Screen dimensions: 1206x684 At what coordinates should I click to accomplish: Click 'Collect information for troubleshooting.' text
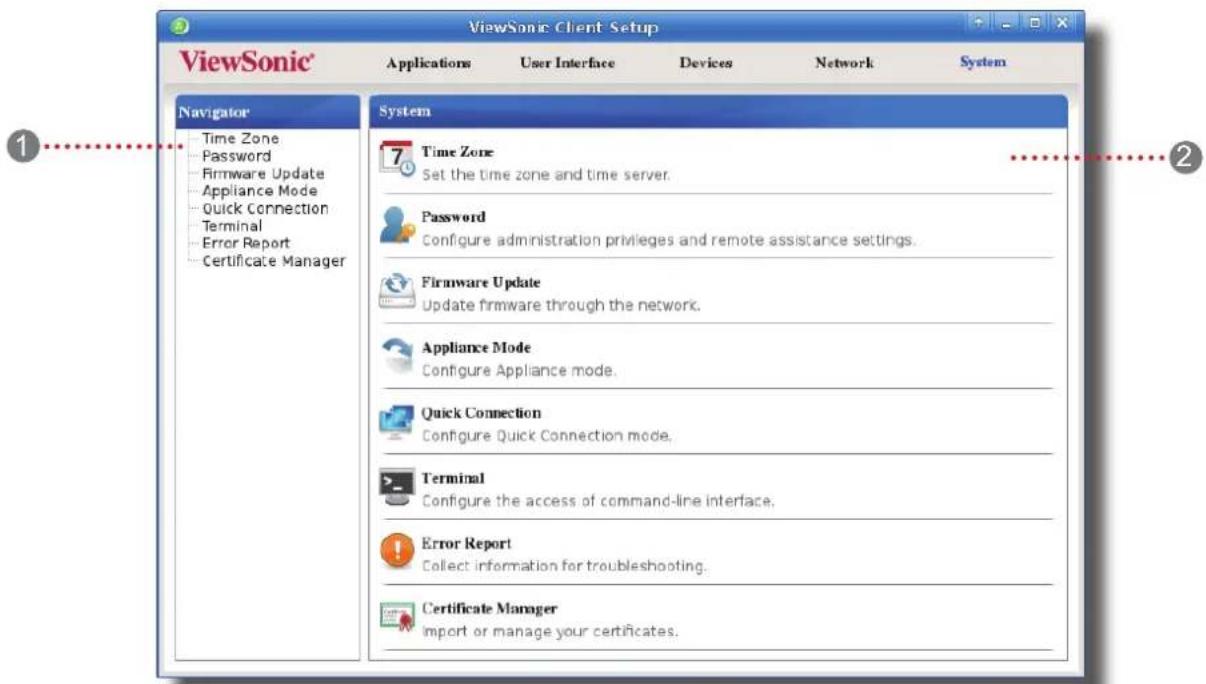(x=564, y=567)
